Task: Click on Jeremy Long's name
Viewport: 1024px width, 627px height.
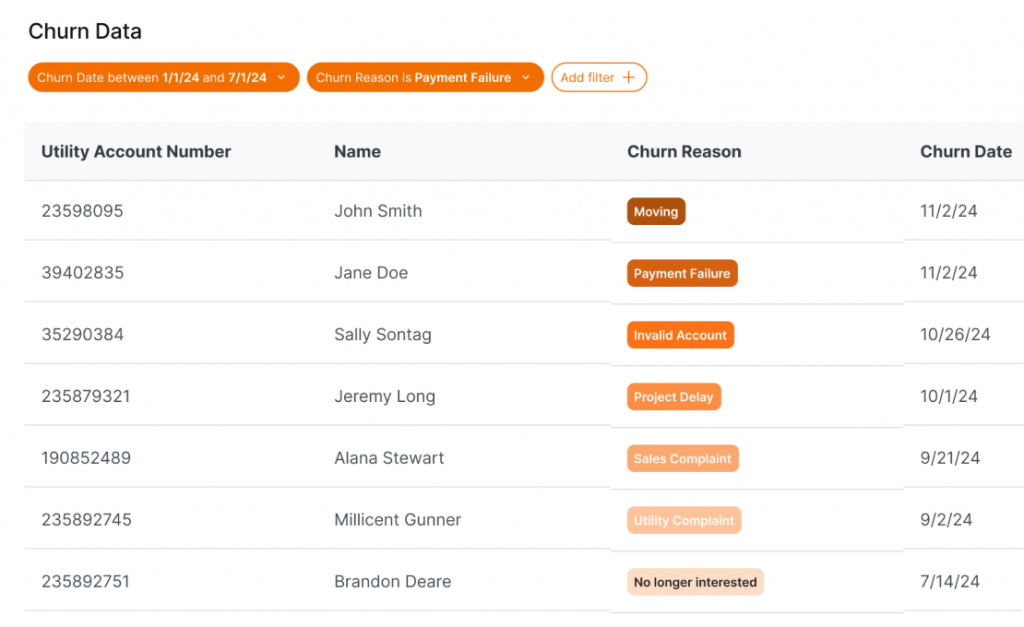Action: point(384,397)
